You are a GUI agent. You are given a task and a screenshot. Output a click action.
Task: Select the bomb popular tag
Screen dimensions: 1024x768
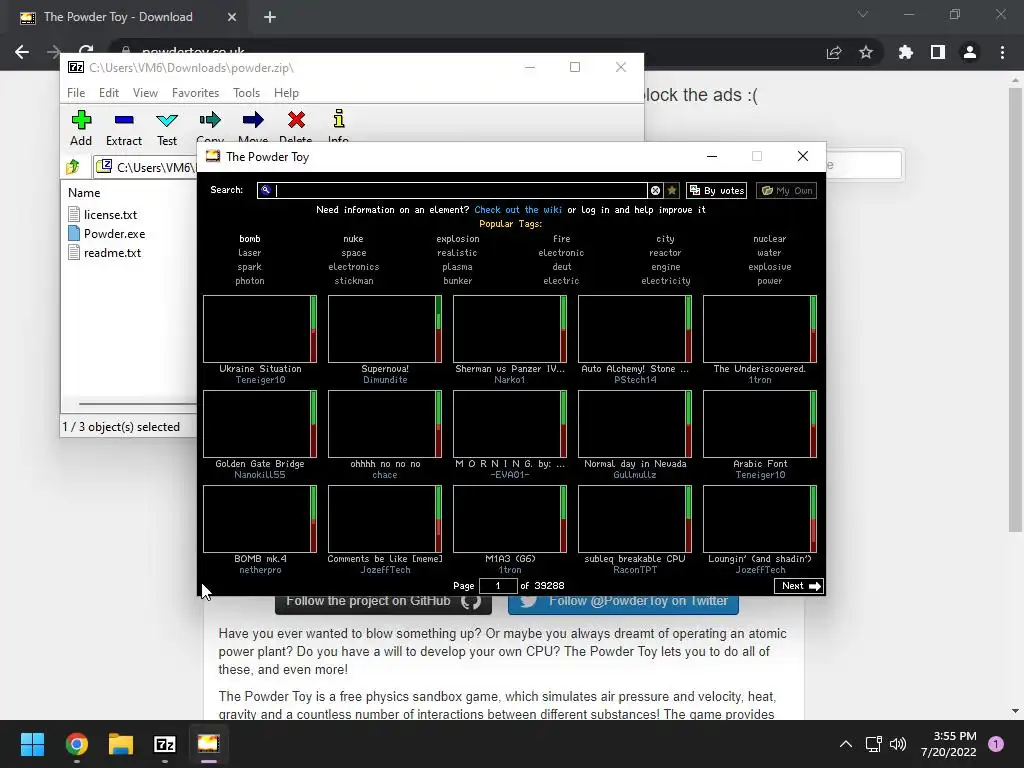tap(249, 239)
